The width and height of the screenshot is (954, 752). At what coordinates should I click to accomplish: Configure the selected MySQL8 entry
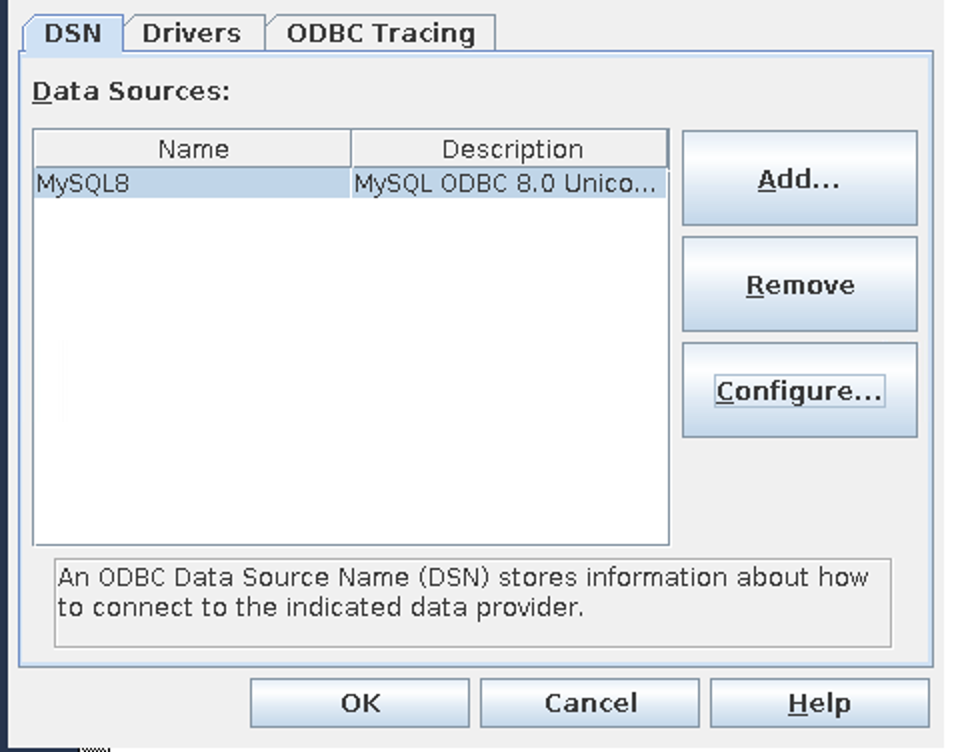799,390
